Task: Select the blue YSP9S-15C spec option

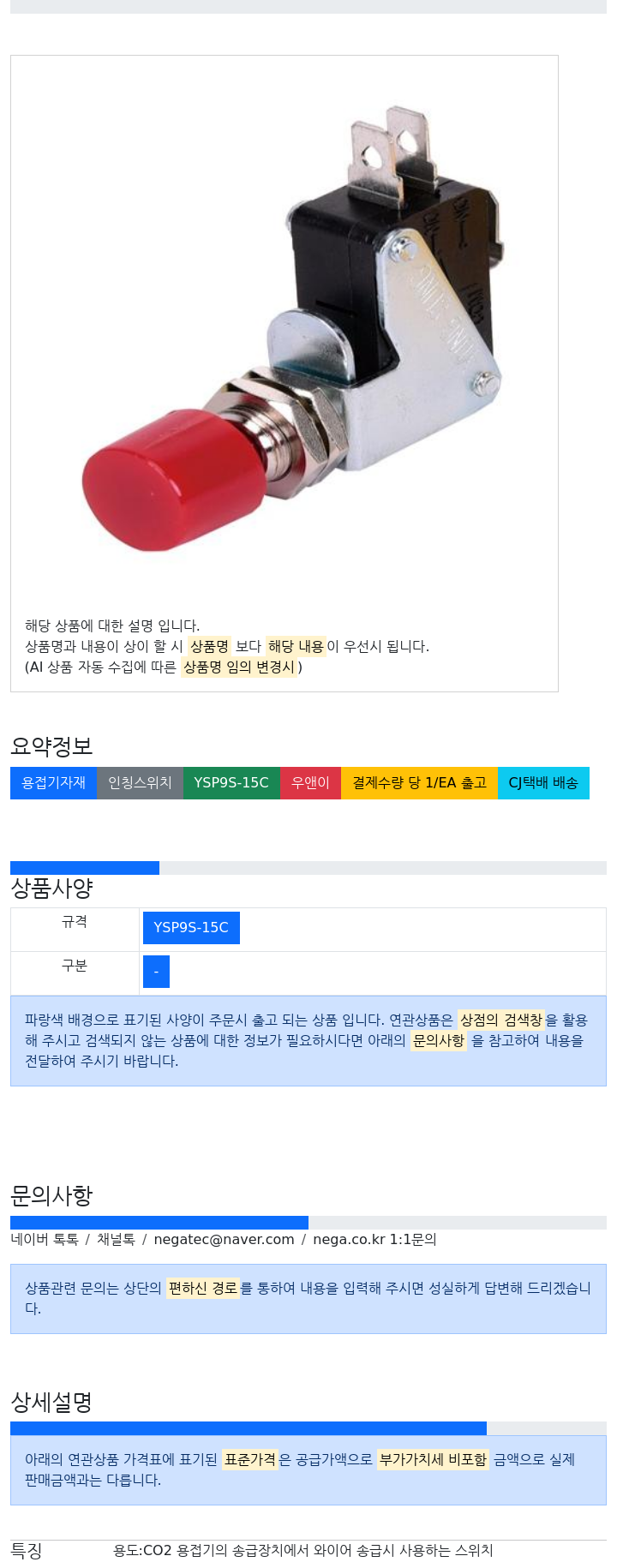Action: click(x=191, y=928)
